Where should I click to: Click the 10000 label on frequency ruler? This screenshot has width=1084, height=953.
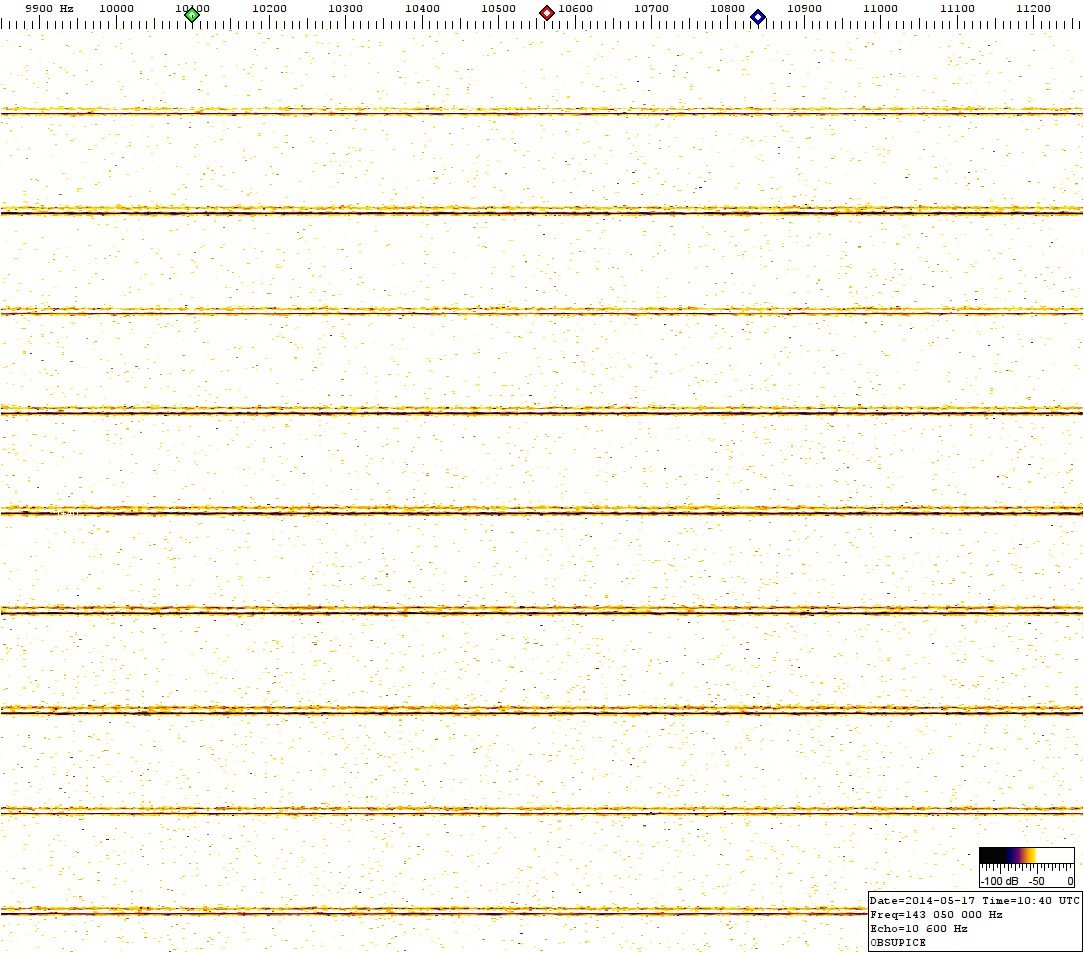coord(116,8)
